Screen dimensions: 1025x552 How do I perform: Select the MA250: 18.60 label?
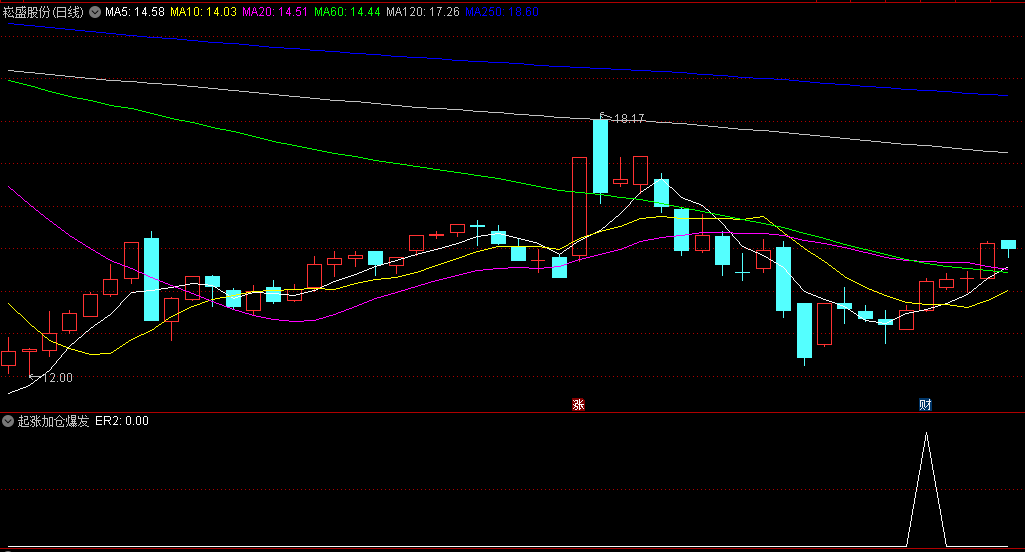[502, 12]
